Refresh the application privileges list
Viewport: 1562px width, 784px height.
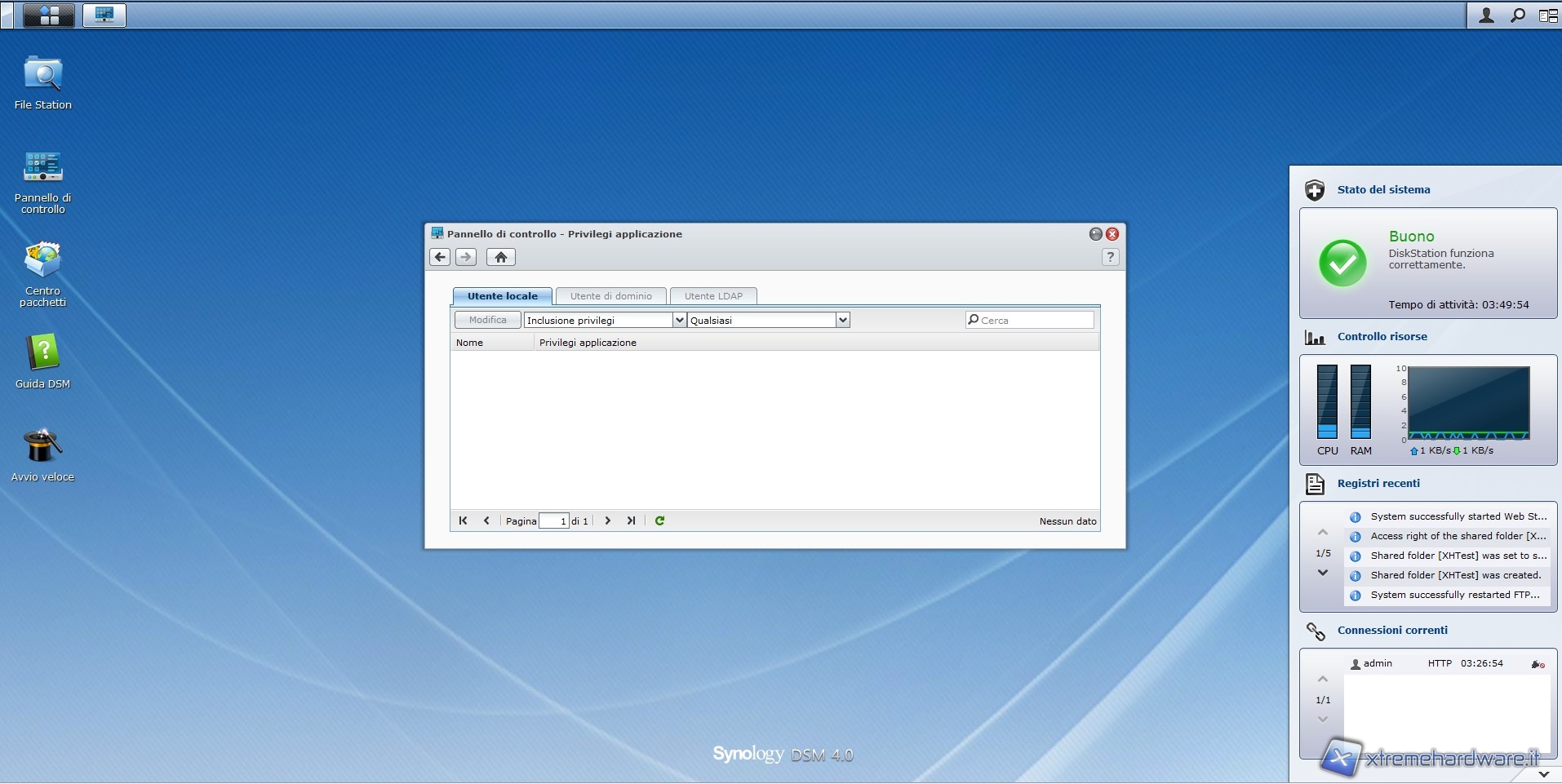point(659,520)
